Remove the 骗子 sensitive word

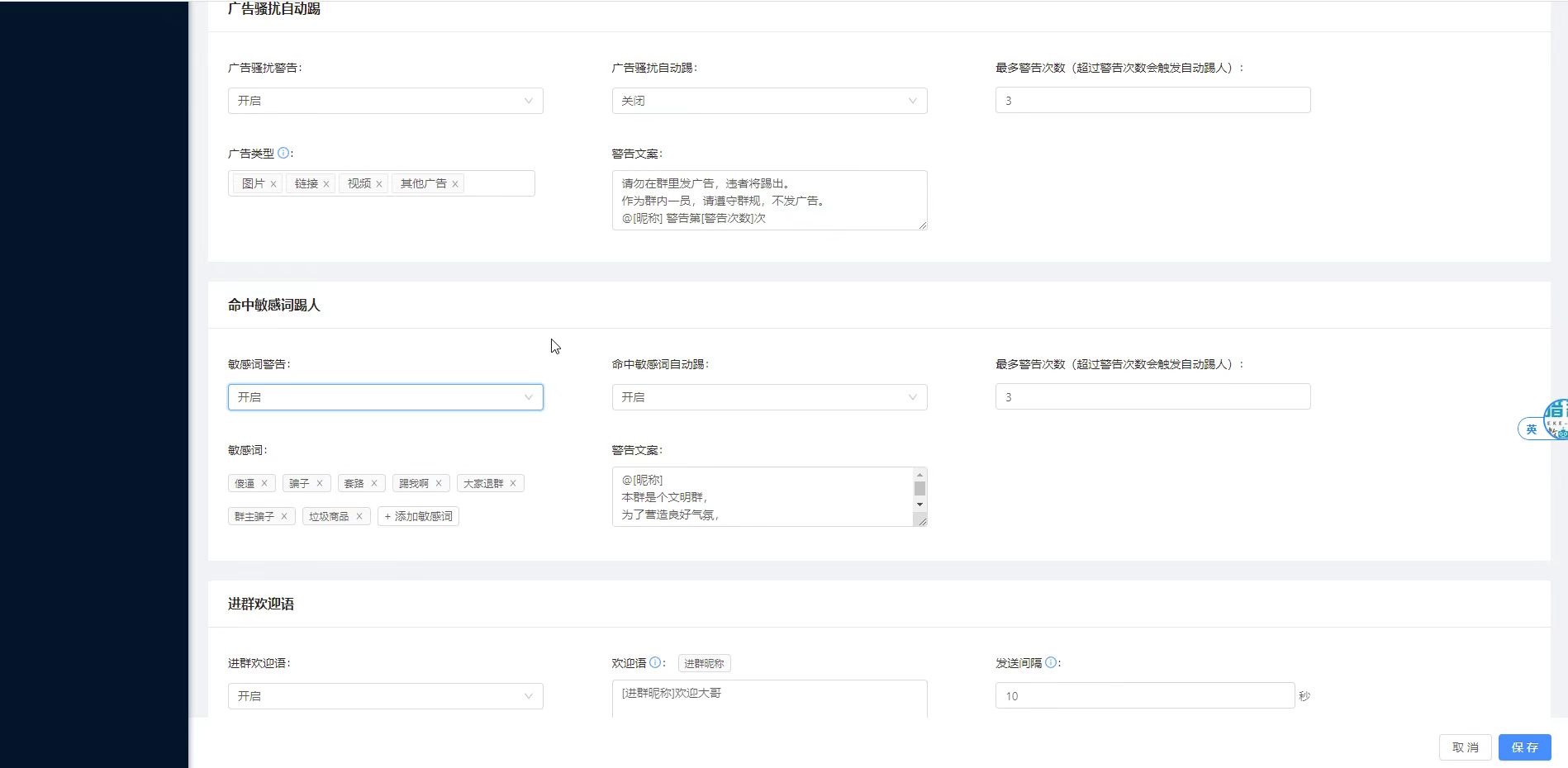[x=320, y=484]
